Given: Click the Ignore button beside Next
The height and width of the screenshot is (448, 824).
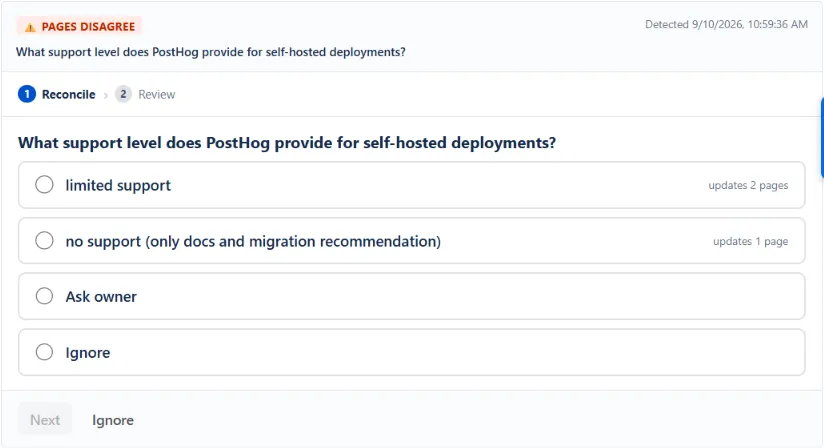Looking at the screenshot, I should pos(113,420).
